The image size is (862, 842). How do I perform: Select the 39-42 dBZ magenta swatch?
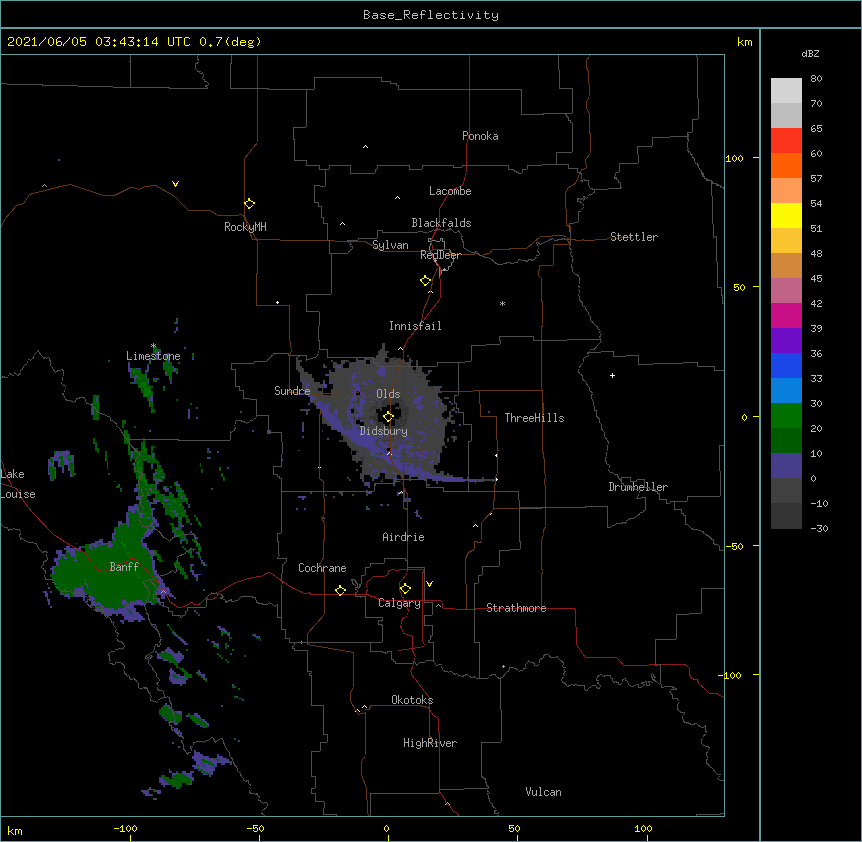(x=786, y=315)
